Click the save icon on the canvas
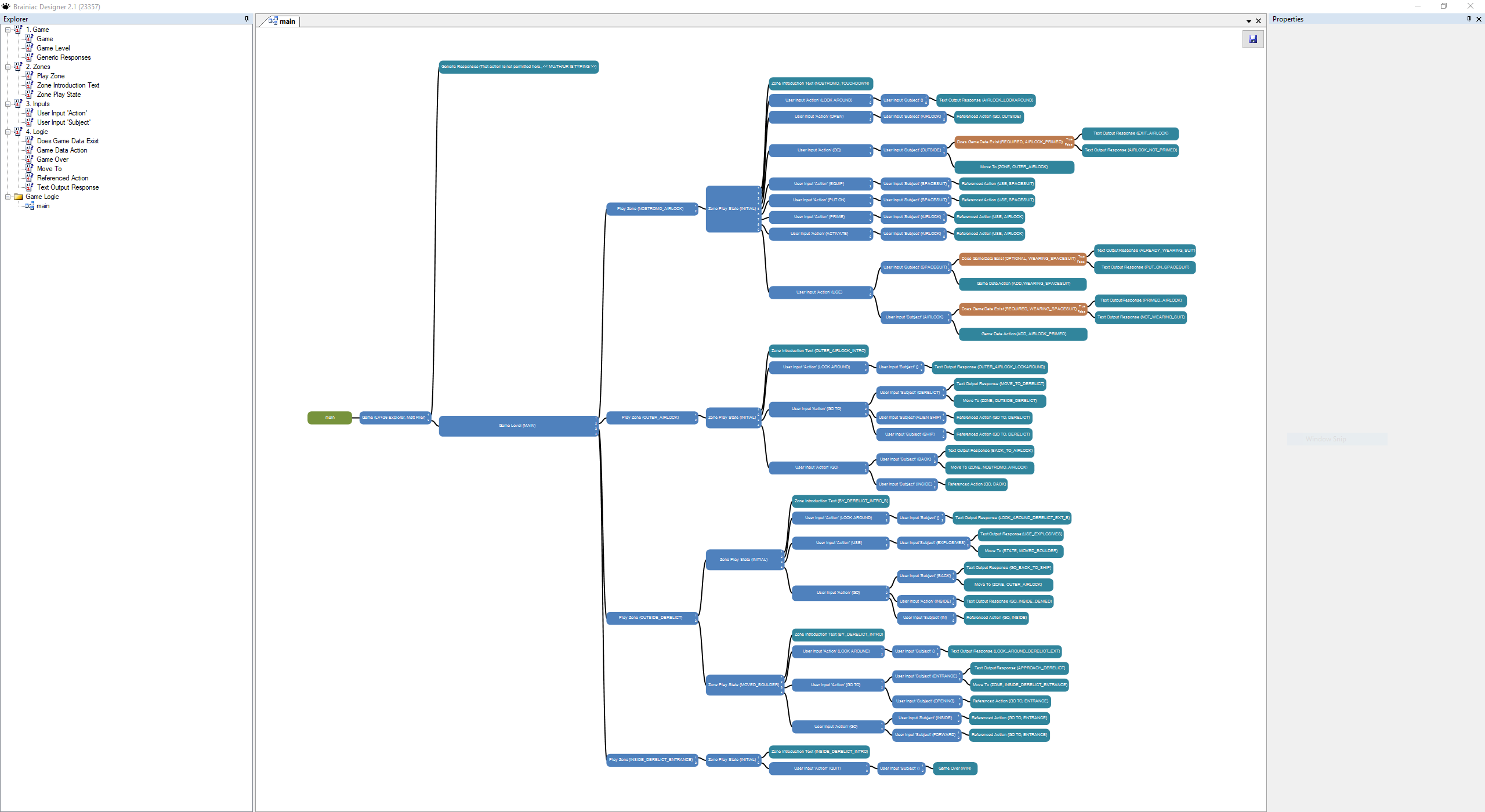 pyautogui.click(x=1253, y=39)
